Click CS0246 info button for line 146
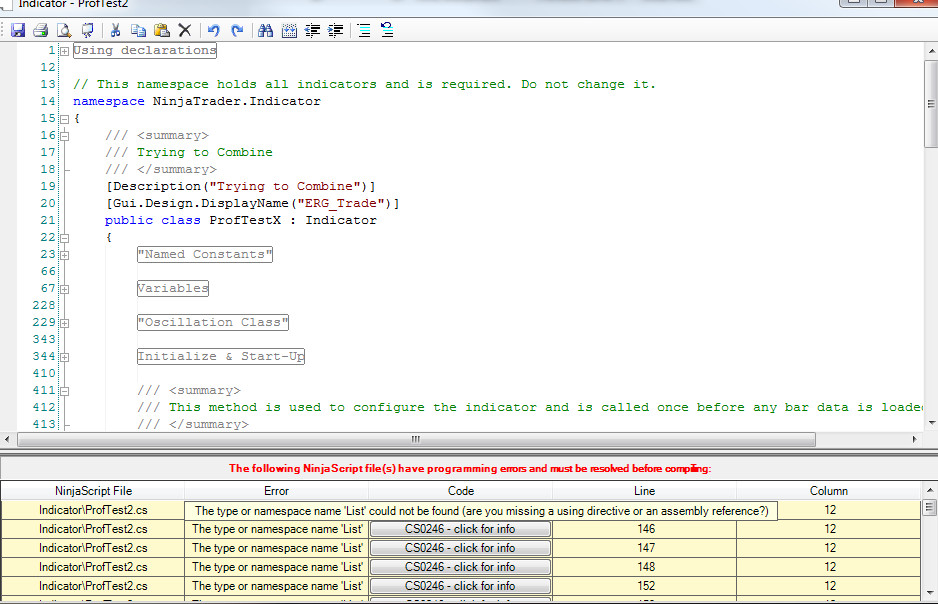This screenshot has width=938, height=604. point(460,529)
